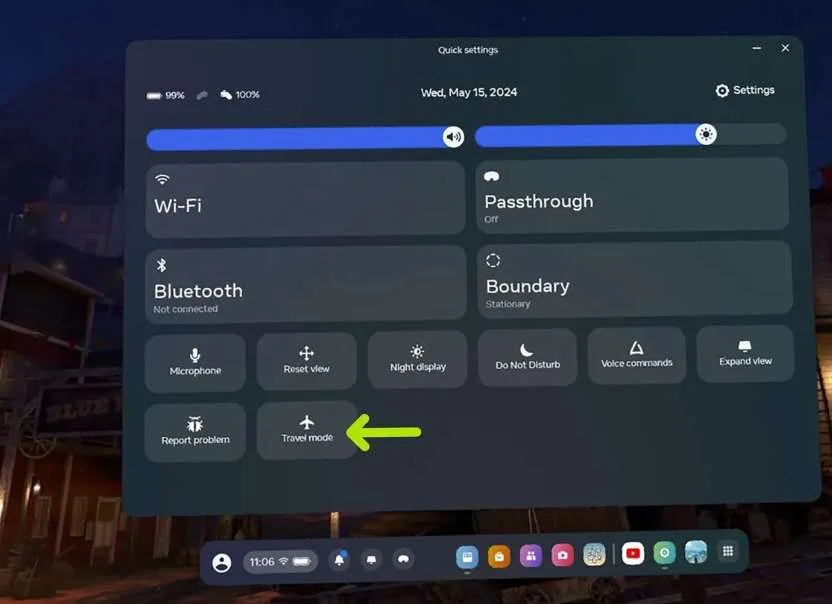The image size is (832, 604).
Task: Open notifications bell in the dock
Action: click(x=340, y=560)
